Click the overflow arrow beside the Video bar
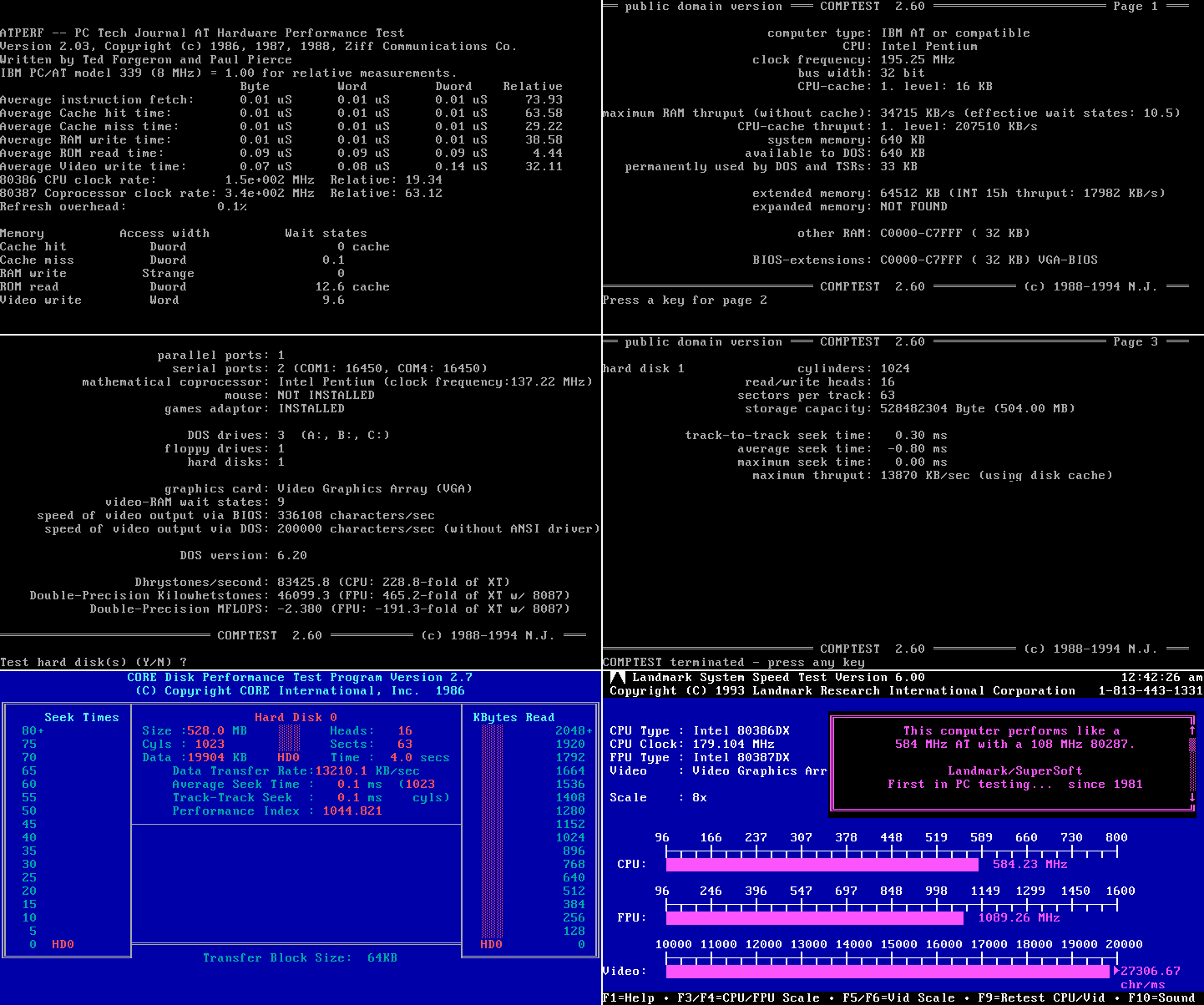 (x=1116, y=971)
